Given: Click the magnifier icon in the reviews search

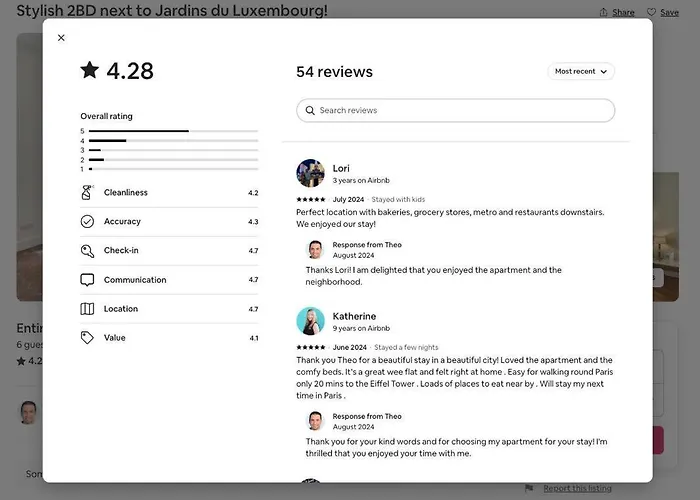Looking at the screenshot, I should point(310,110).
